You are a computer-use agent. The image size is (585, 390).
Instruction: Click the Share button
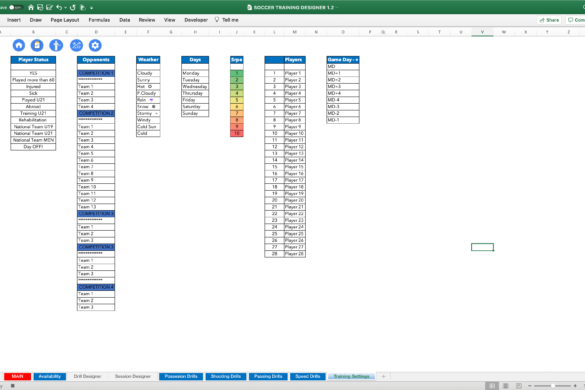tap(549, 20)
